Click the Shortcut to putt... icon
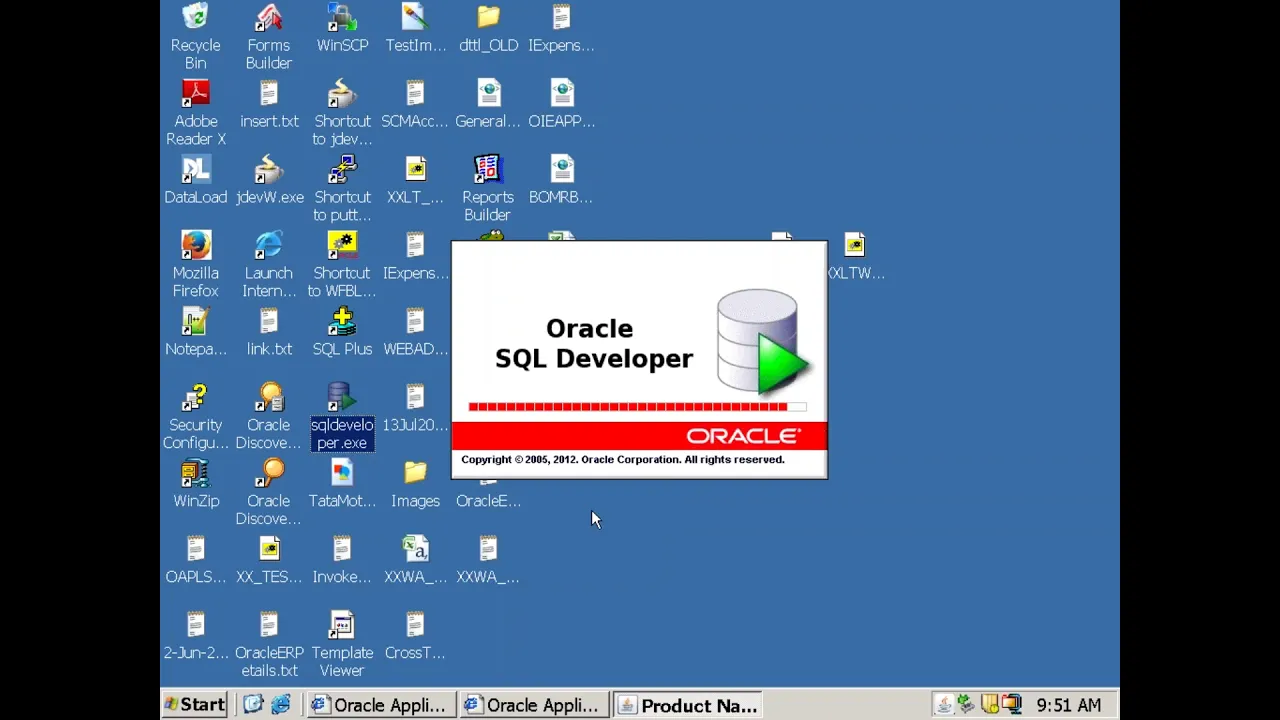The width and height of the screenshot is (1280, 720). 342,189
